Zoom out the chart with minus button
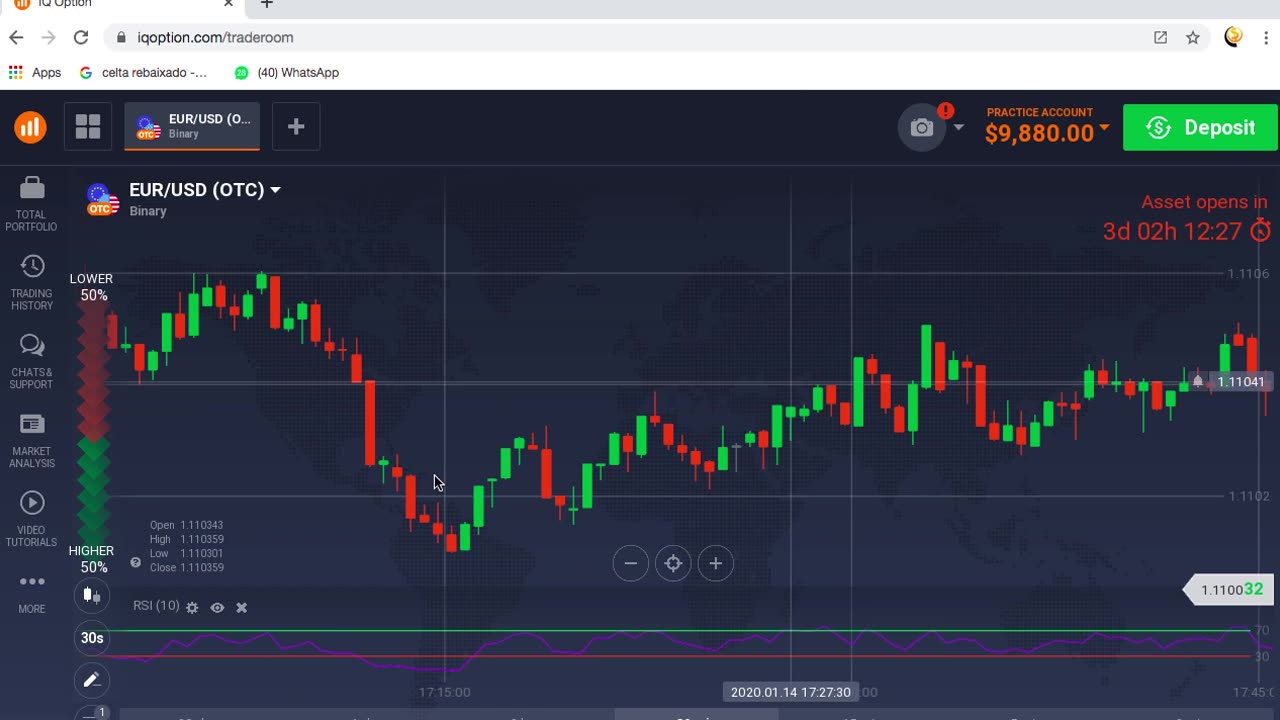Viewport: 1280px width, 720px height. 631,564
